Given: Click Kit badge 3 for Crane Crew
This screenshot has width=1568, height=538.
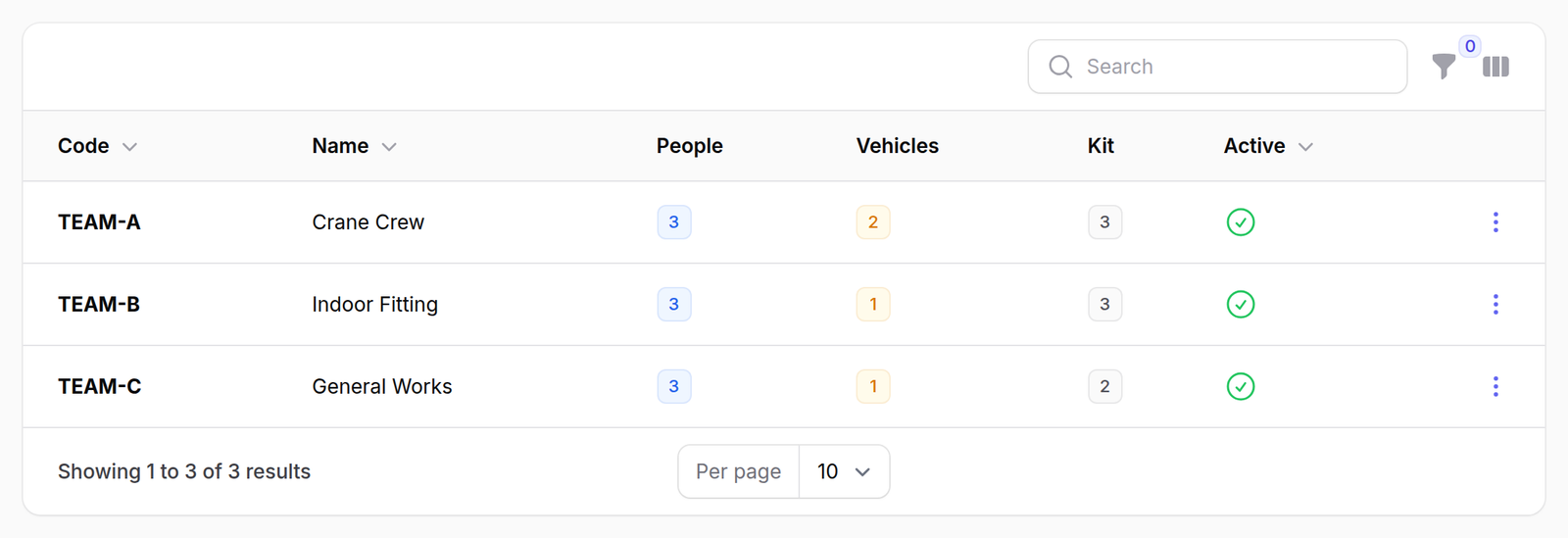Looking at the screenshot, I should tap(1104, 222).
